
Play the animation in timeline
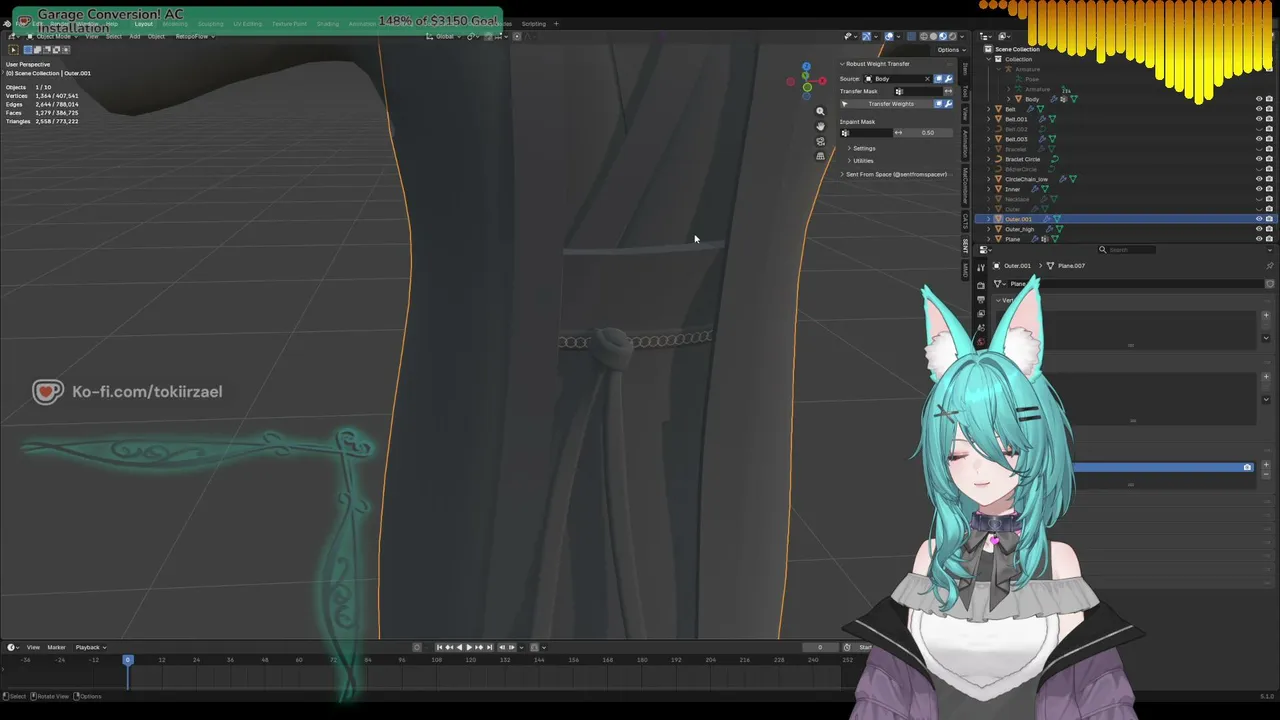[x=469, y=647]
